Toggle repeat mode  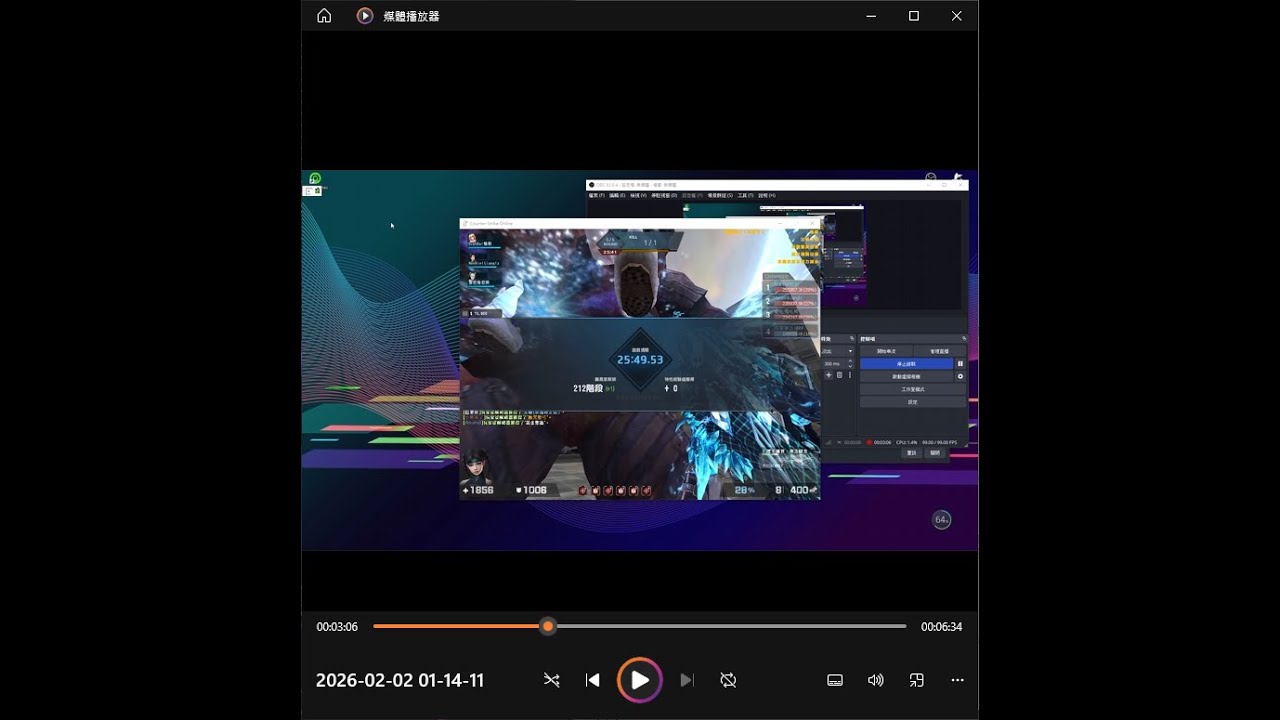(x=728, y=680)
